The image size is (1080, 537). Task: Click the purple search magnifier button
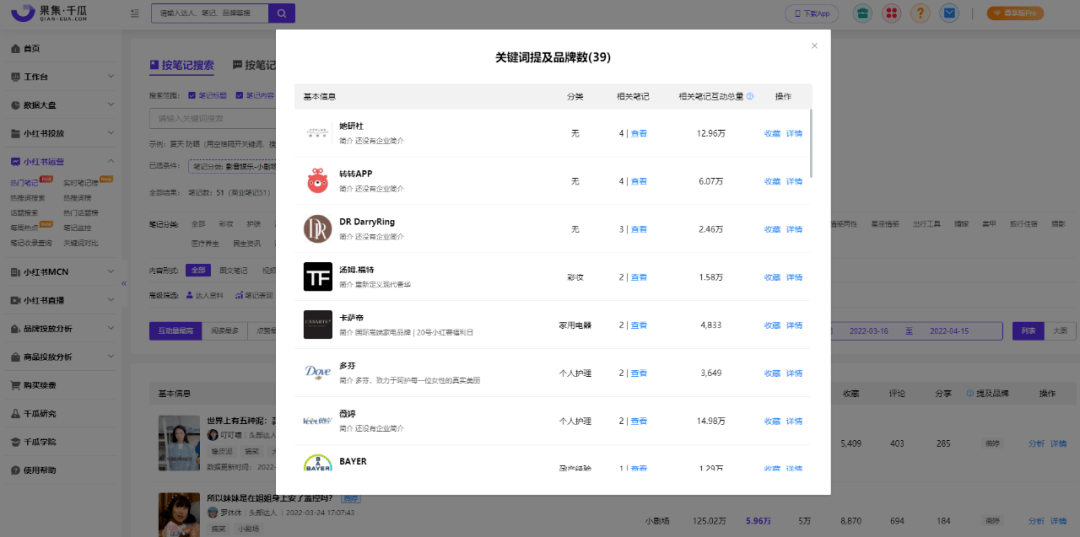point(282,13)
